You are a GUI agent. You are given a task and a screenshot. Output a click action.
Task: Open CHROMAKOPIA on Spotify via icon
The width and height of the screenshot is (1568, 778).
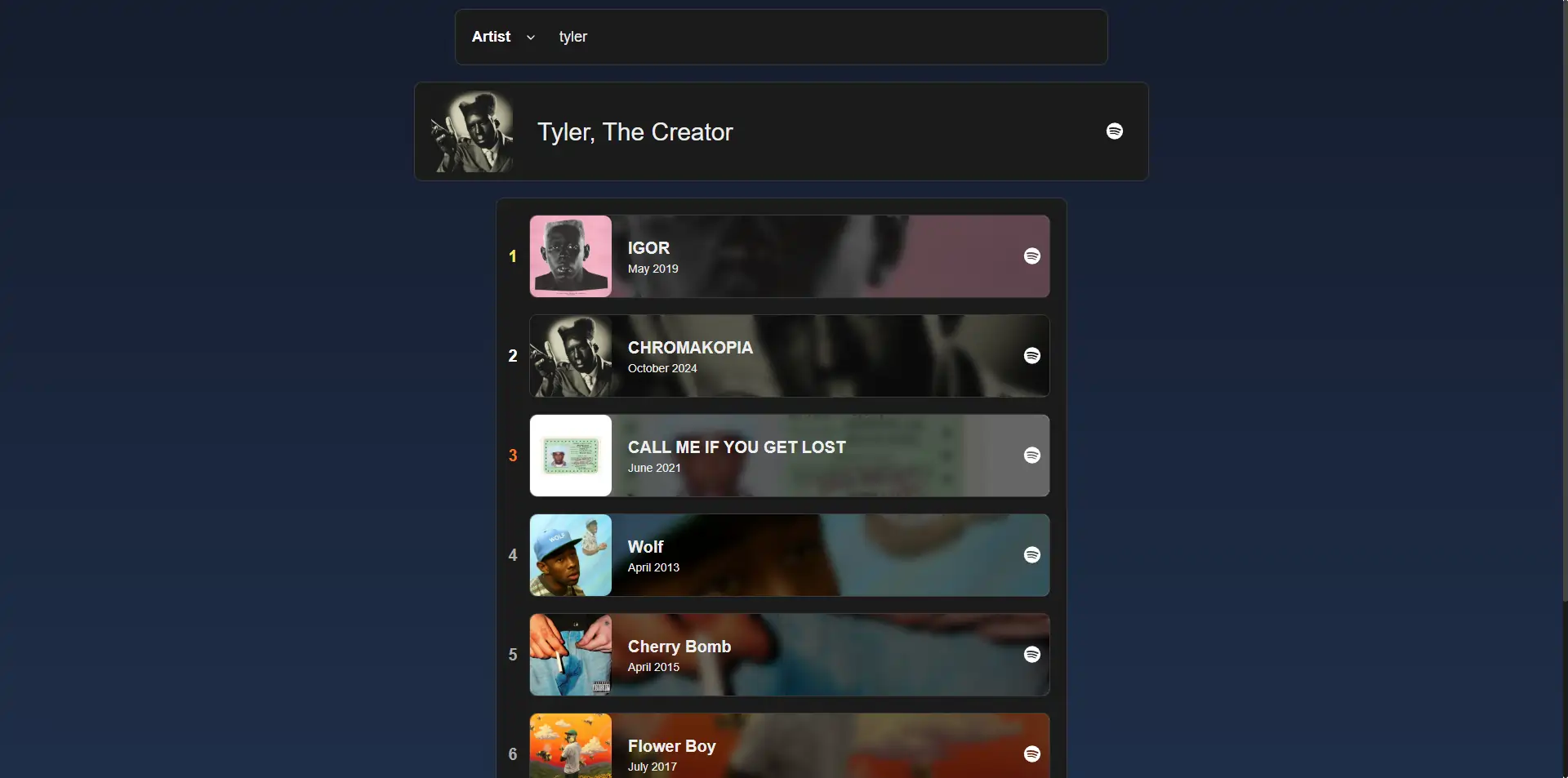click(x=1031, y=356)
